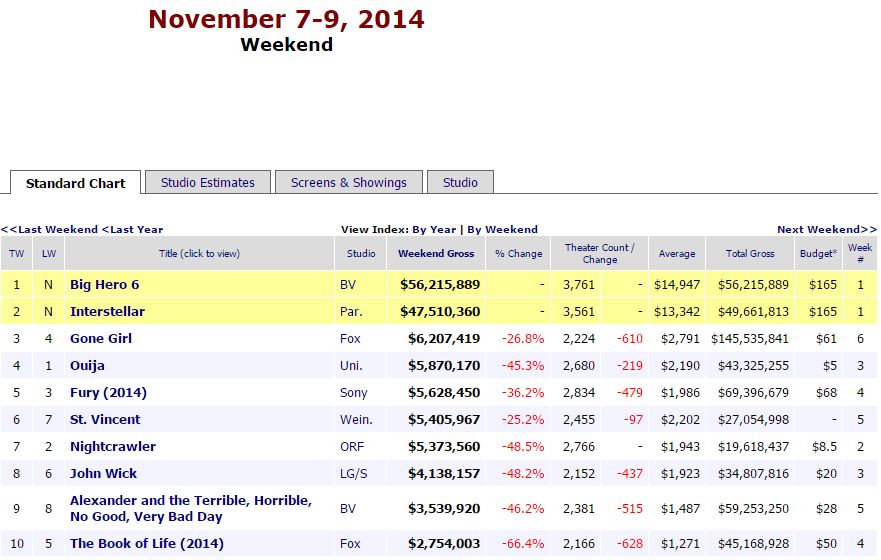
Task: Open Ouija movie details
Action: 87,365
